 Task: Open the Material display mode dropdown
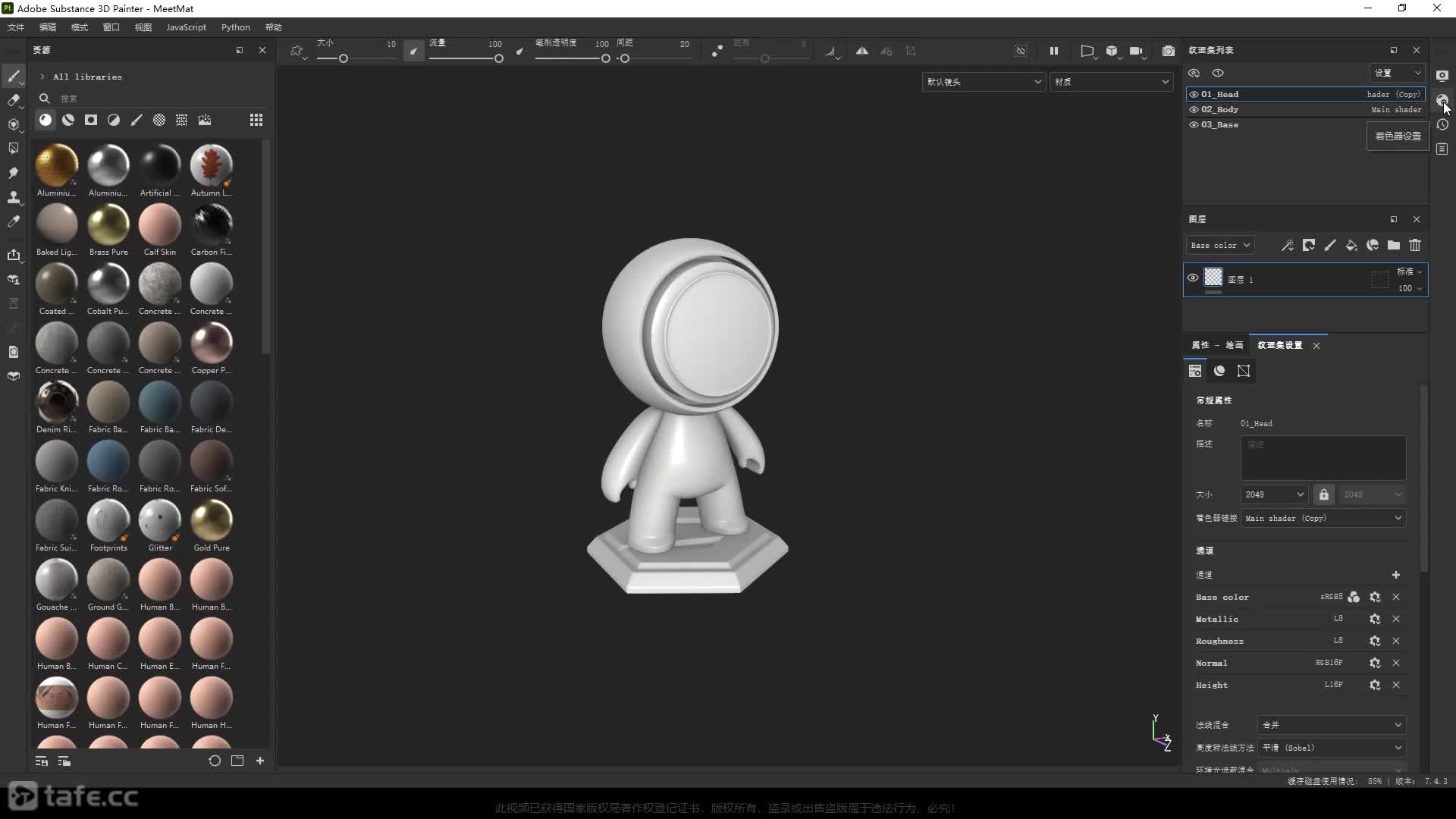point(1111,82)
